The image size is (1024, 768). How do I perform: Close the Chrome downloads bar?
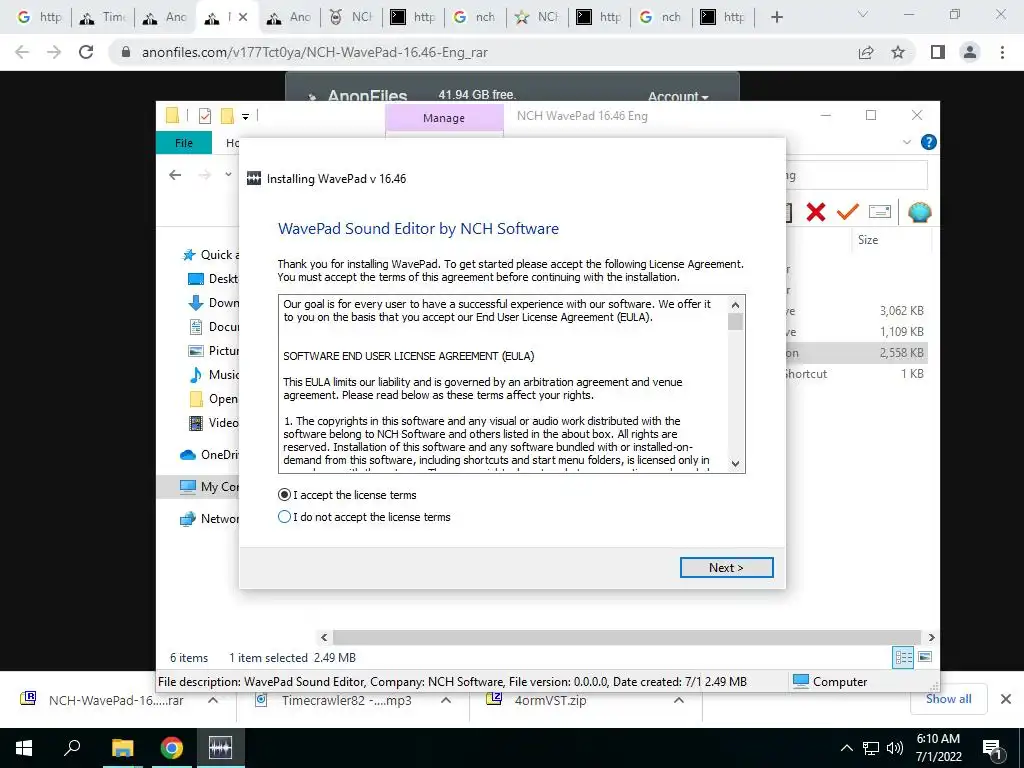coord(1006,699)
